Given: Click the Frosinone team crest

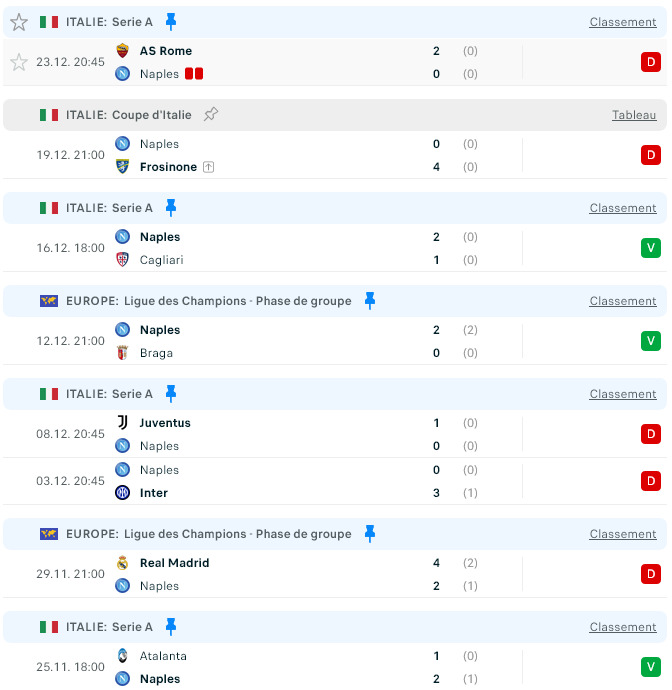Looking at the screenshot, I should tap(122, 167).
